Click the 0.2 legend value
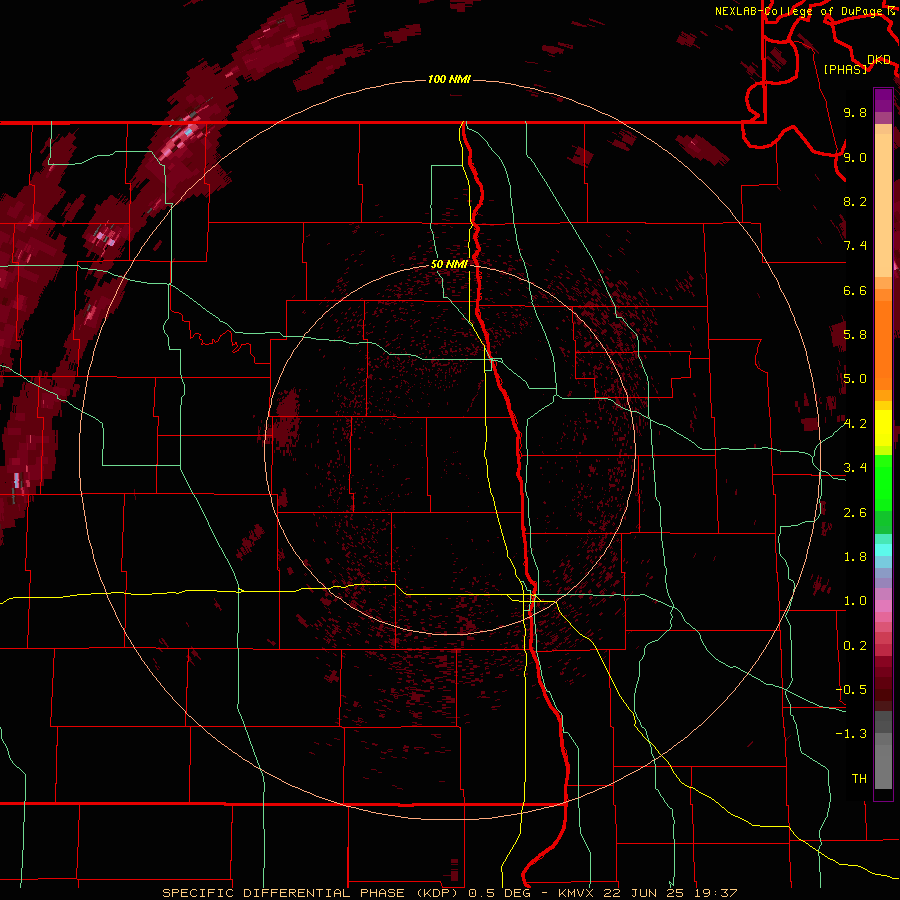This screenshot has width=900, height=900. point(855,646)
